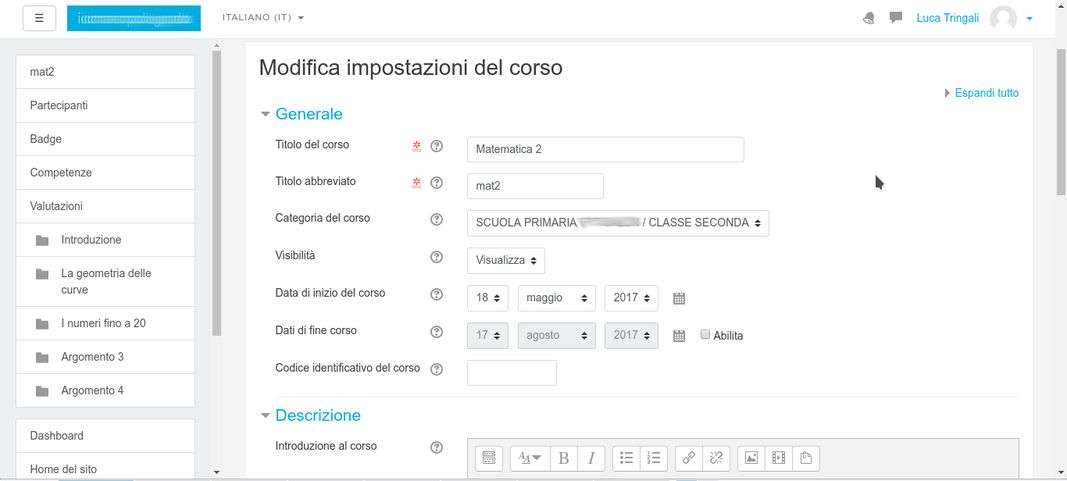Enable the Abilita checkbox for end date
The image size is (1067, 481).
tap(705, 335)
